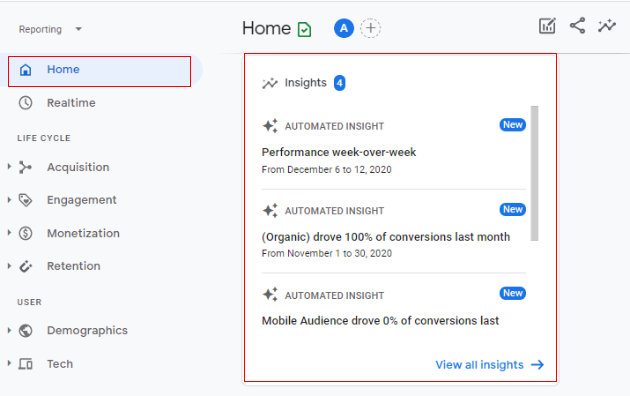Expand the Tech section arrow
630x396 pixels.
click(9, 363)
